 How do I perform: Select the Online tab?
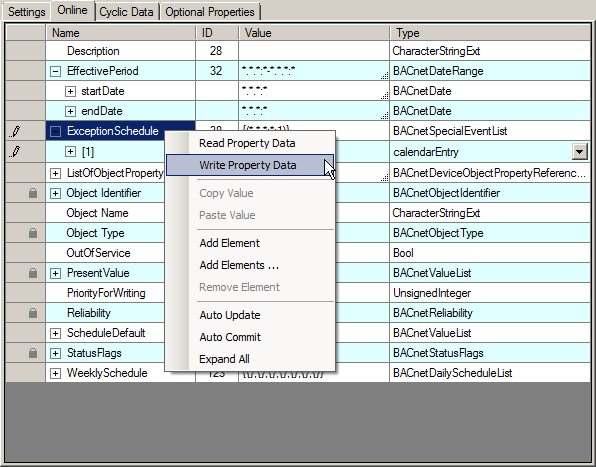[72, 10]
